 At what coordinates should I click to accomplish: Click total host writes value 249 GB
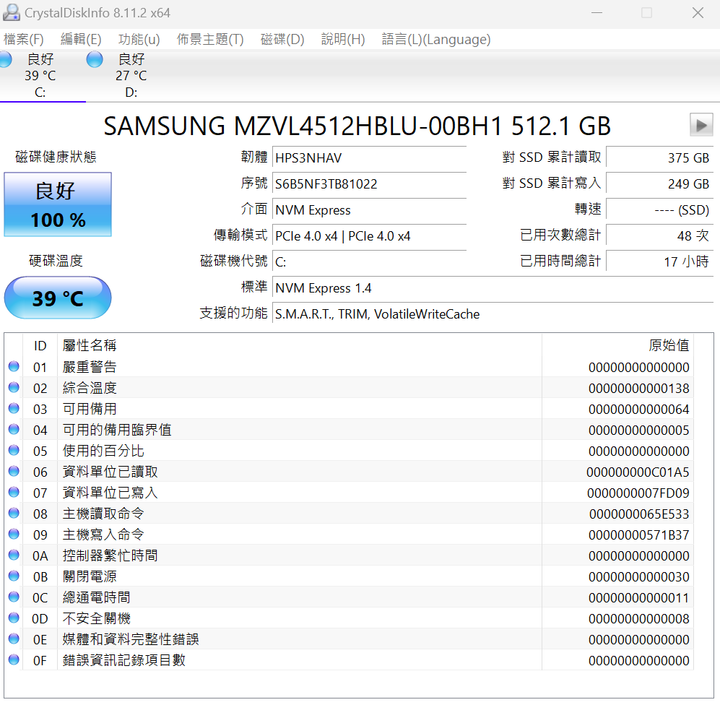[x=660, y=184]
